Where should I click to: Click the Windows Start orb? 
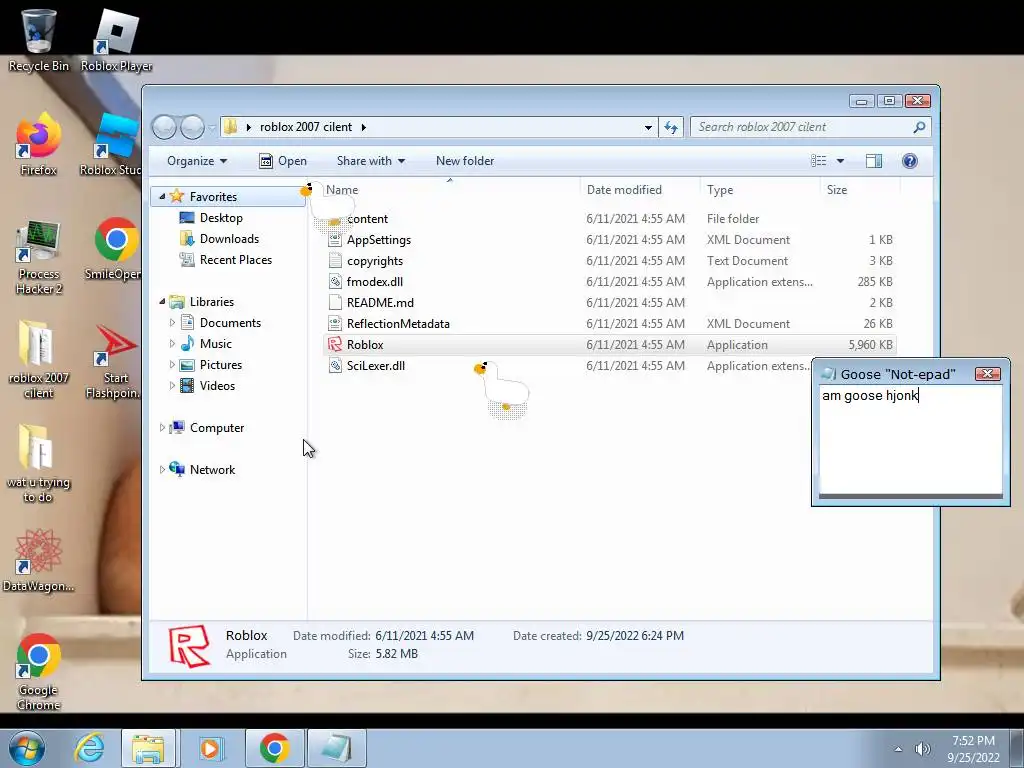tap(27, 748)
